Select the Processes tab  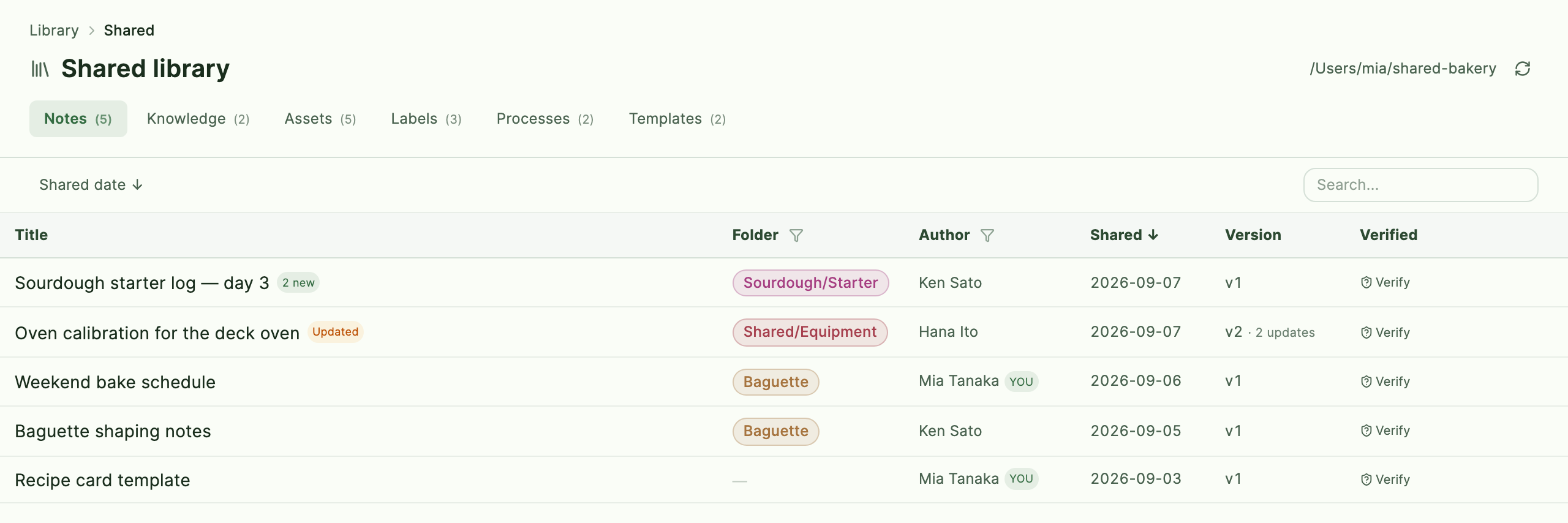coord(545,119)
